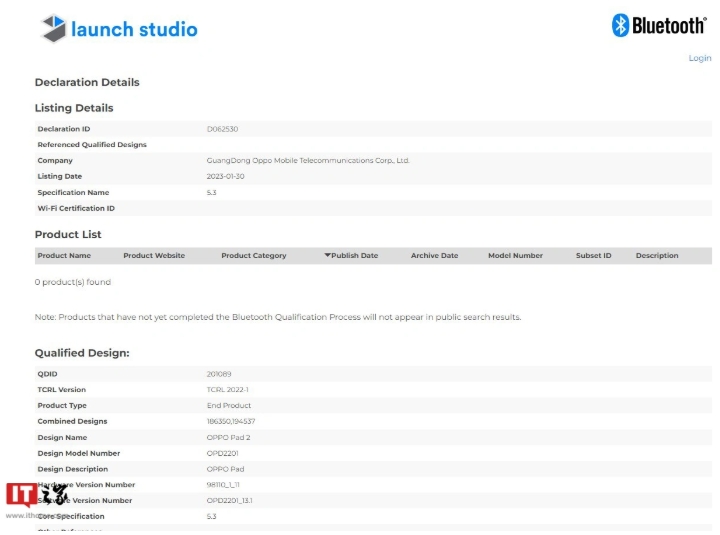
Task: Click the Combined Designs value 186350,194537
Action: click(230, 422)
